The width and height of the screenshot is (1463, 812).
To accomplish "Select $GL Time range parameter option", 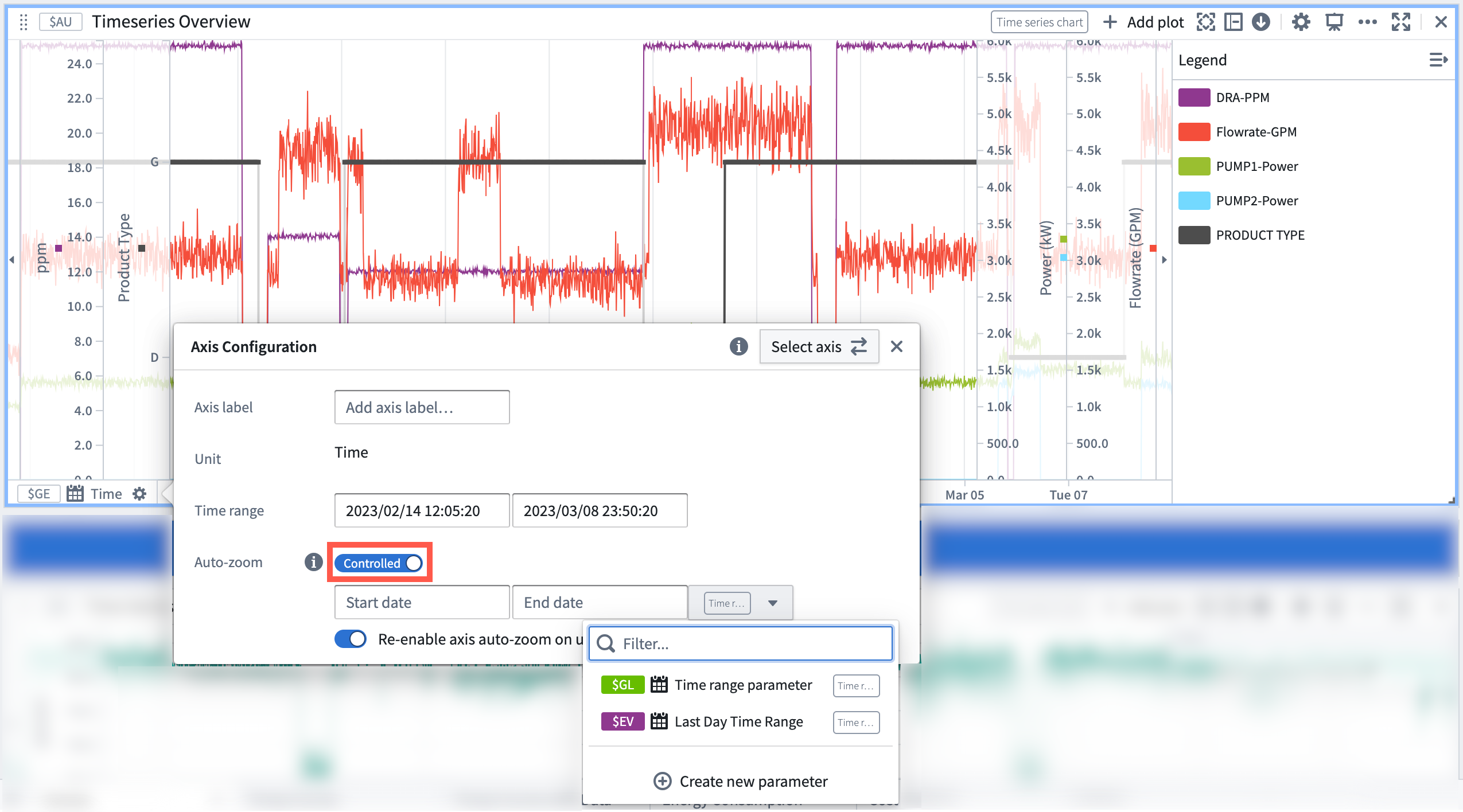I will tap(740, 685).
